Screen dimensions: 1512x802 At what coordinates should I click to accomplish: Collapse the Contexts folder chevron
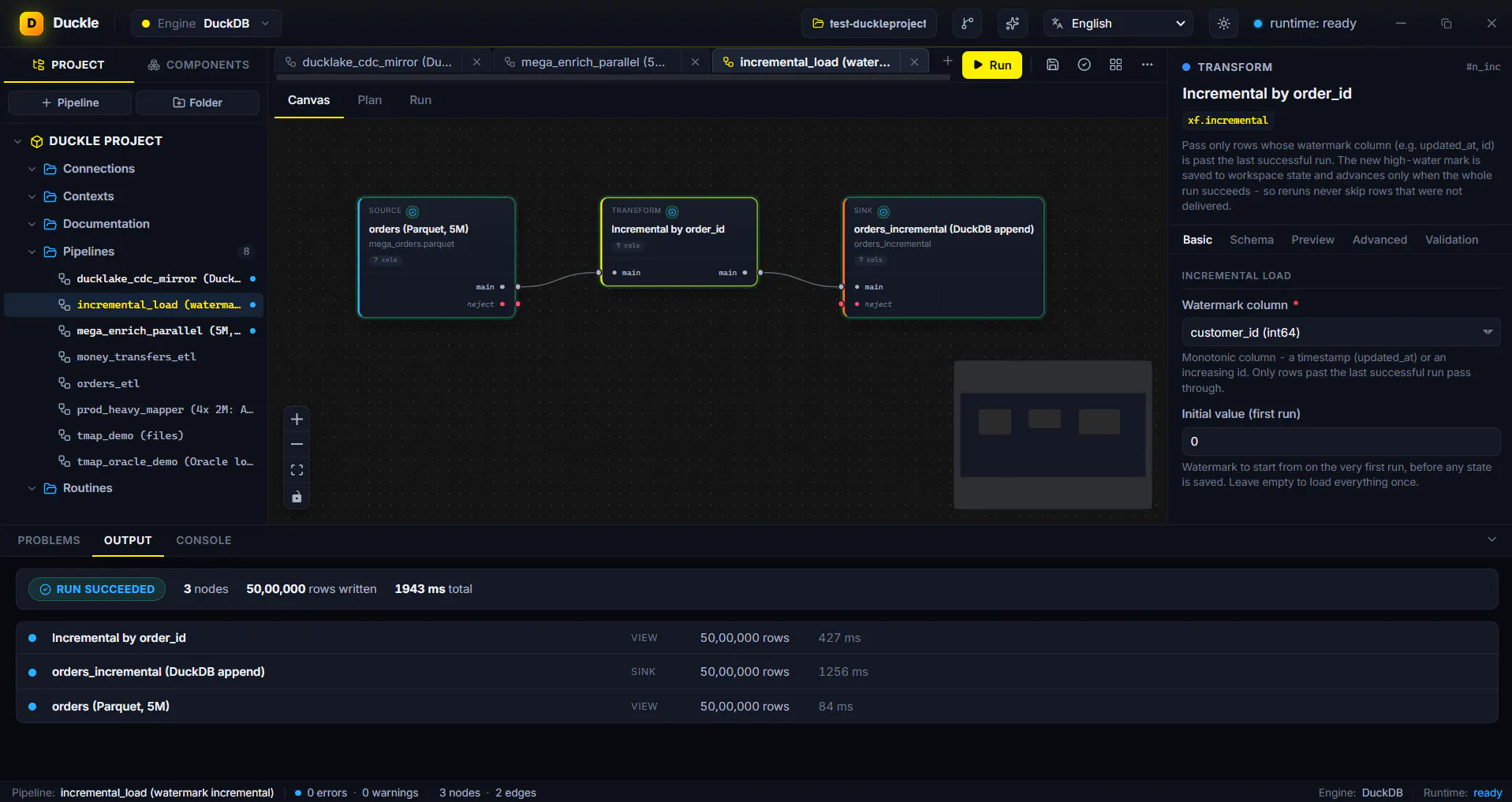pyautogui.click(x=32, y=196)
